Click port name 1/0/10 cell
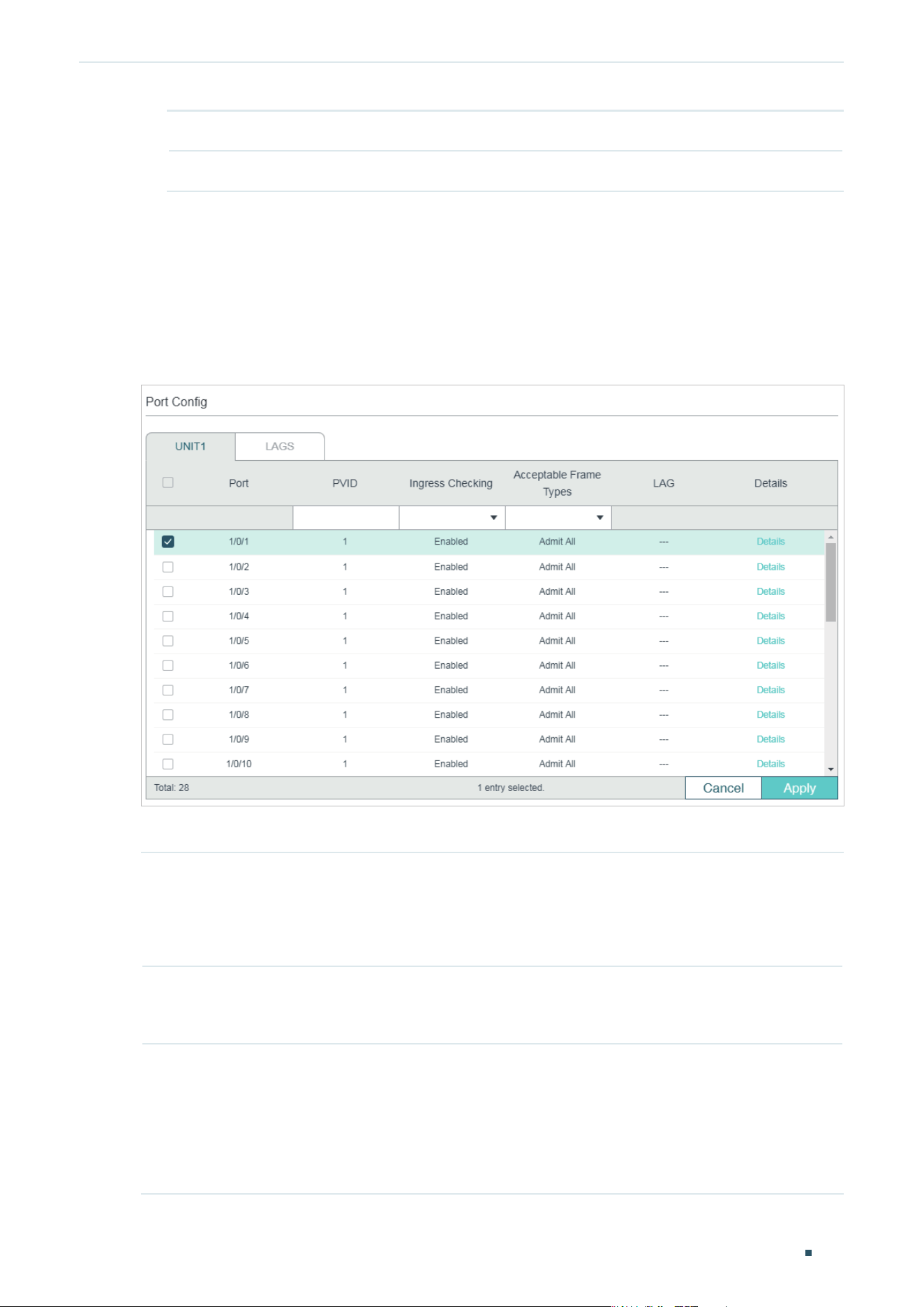Image resolution: width=924 pixels, height=1307 pixels. point(239,764)
